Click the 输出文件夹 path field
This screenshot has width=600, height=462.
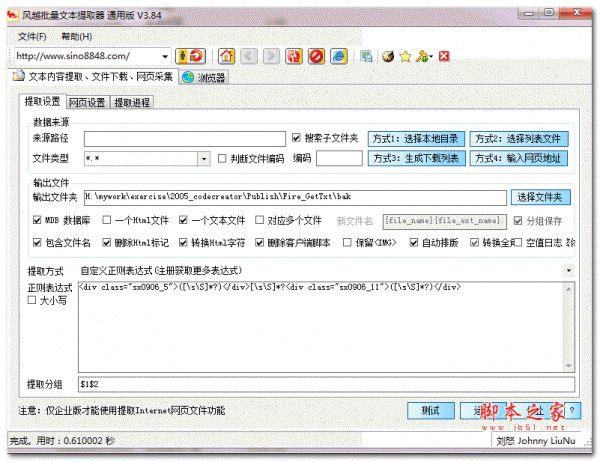coord(295,198)
